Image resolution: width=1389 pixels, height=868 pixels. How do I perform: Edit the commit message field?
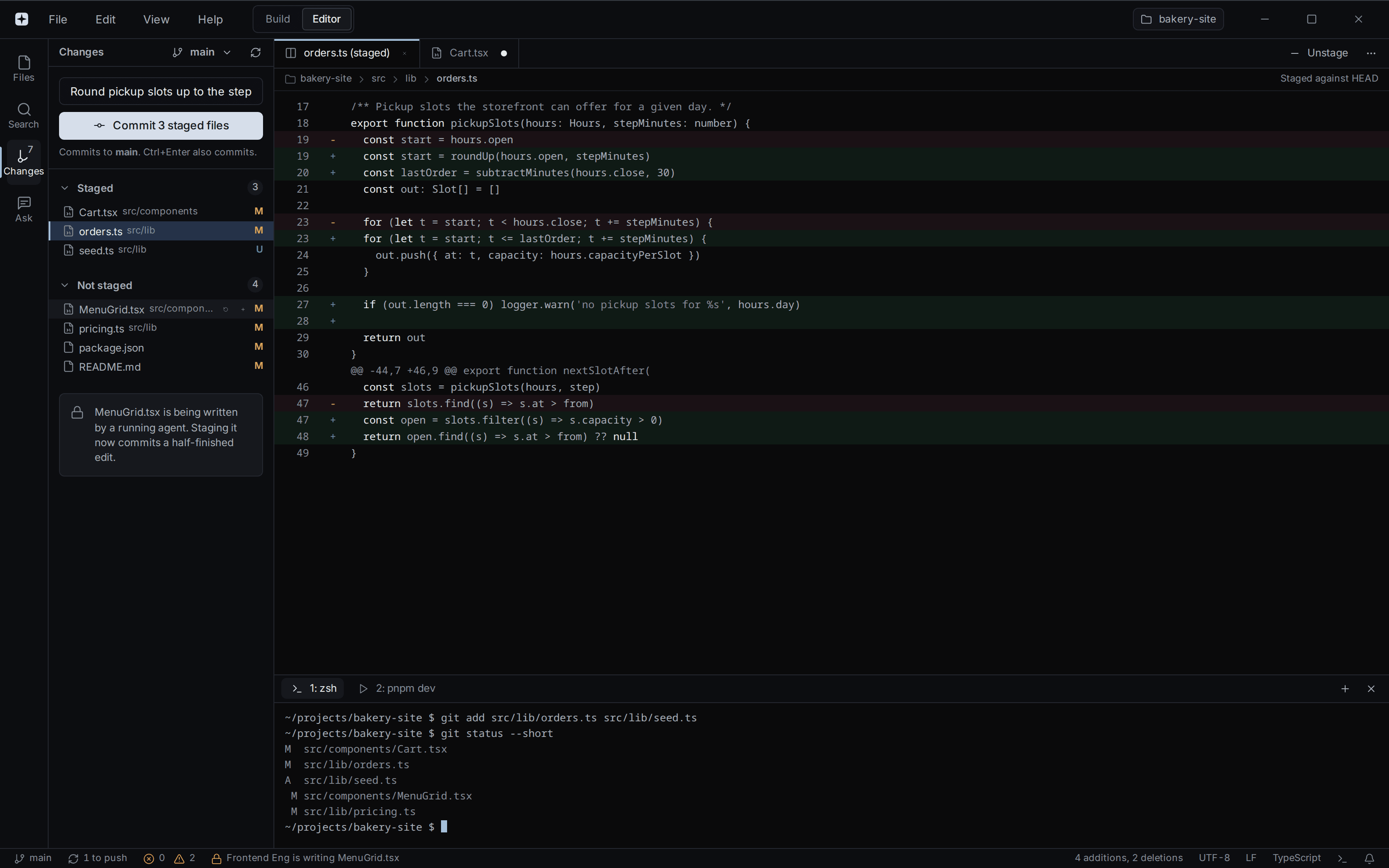pos(161,91)
